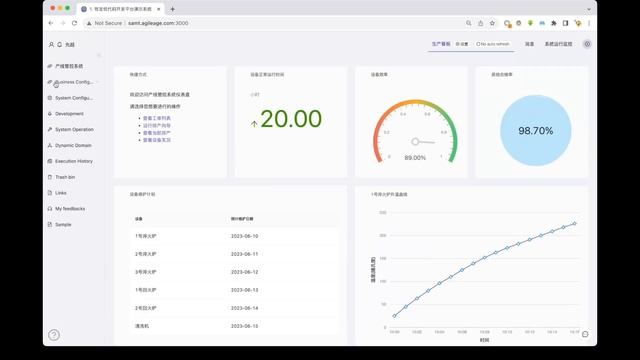Click the last data point on the temperature curve
The height and width of the screenshot is (360, 640).
575,224
